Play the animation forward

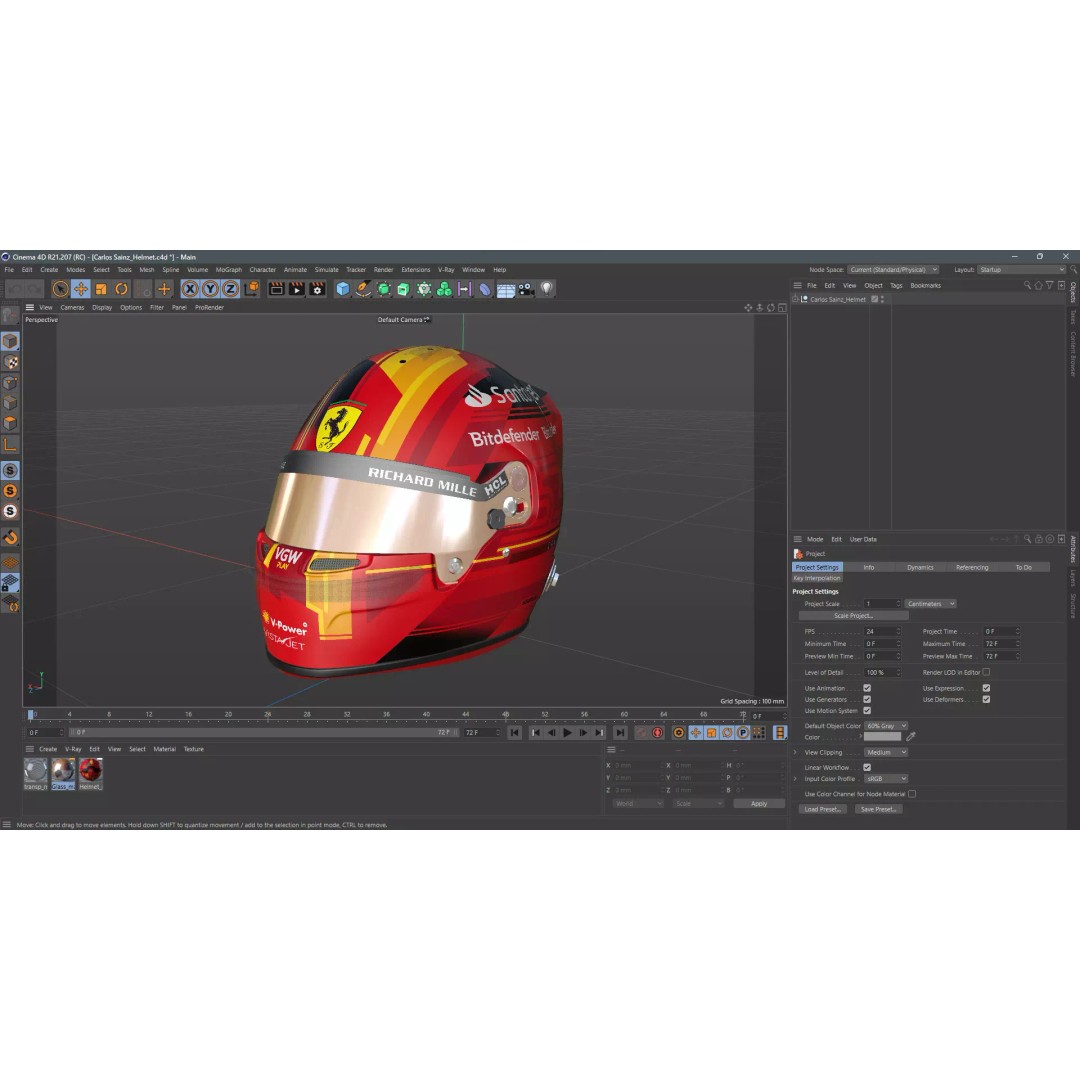[x=567, y=733]
